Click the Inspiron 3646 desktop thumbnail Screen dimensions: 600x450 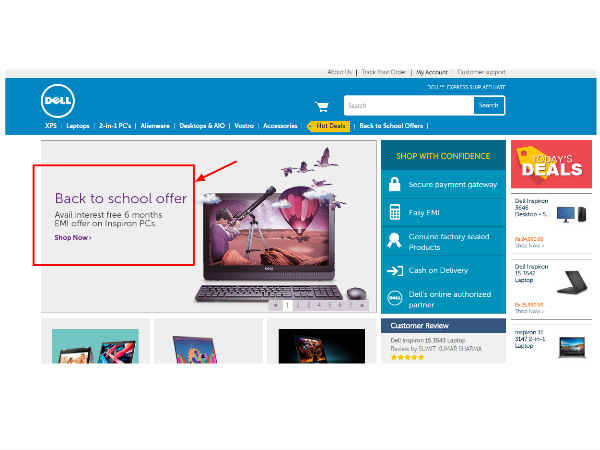567,214
